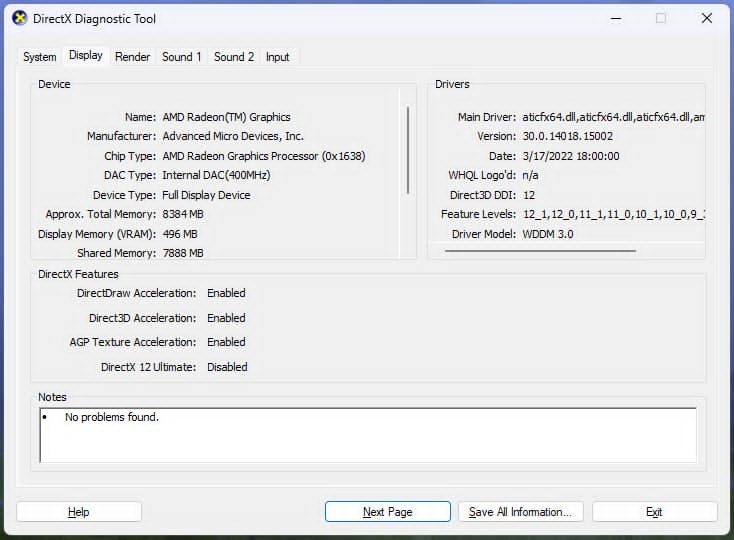Select the 'AMD Radeon(TM) Graphics' name value
734x540 pixels.
point(227,117)
